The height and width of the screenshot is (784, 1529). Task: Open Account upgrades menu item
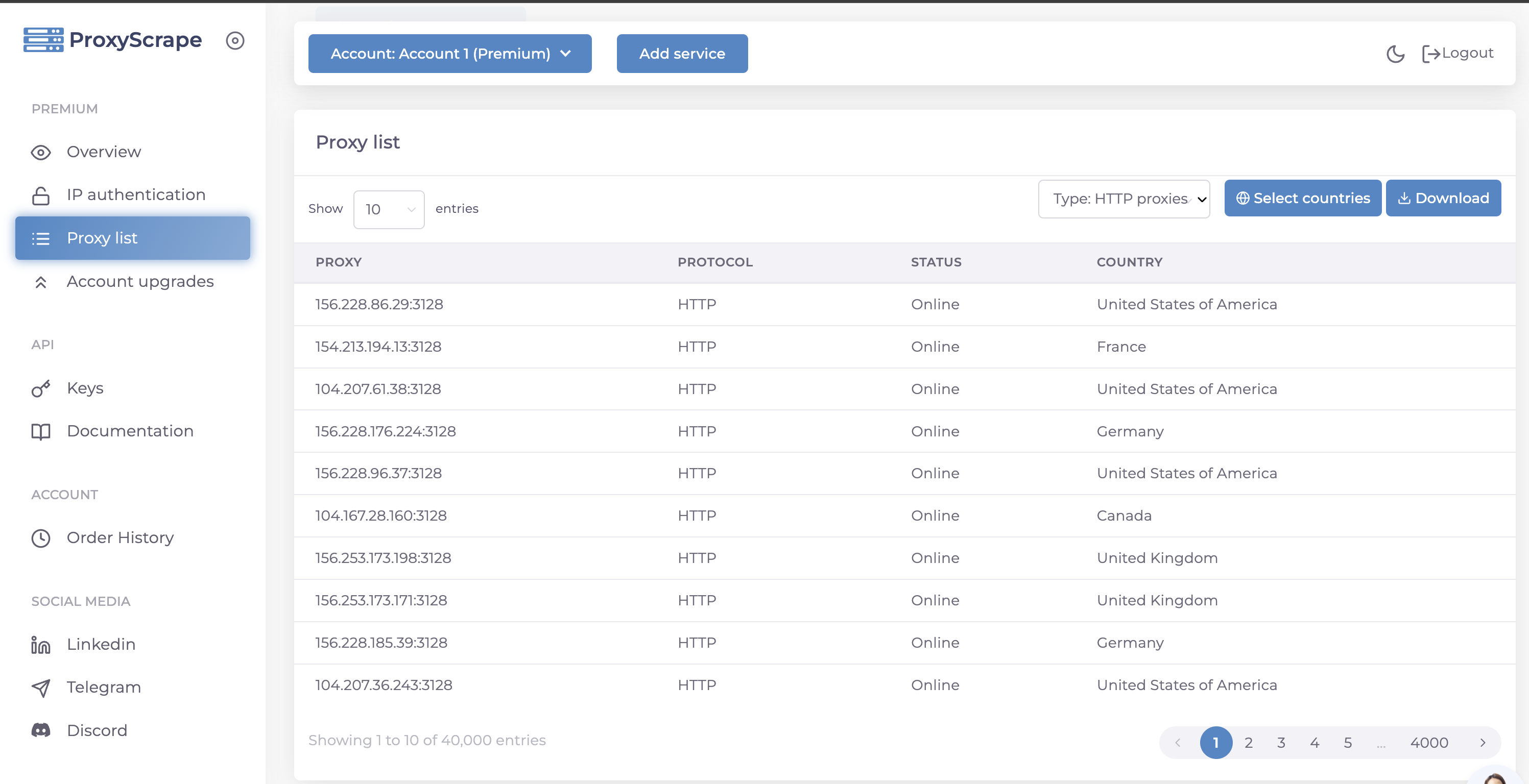139,282
